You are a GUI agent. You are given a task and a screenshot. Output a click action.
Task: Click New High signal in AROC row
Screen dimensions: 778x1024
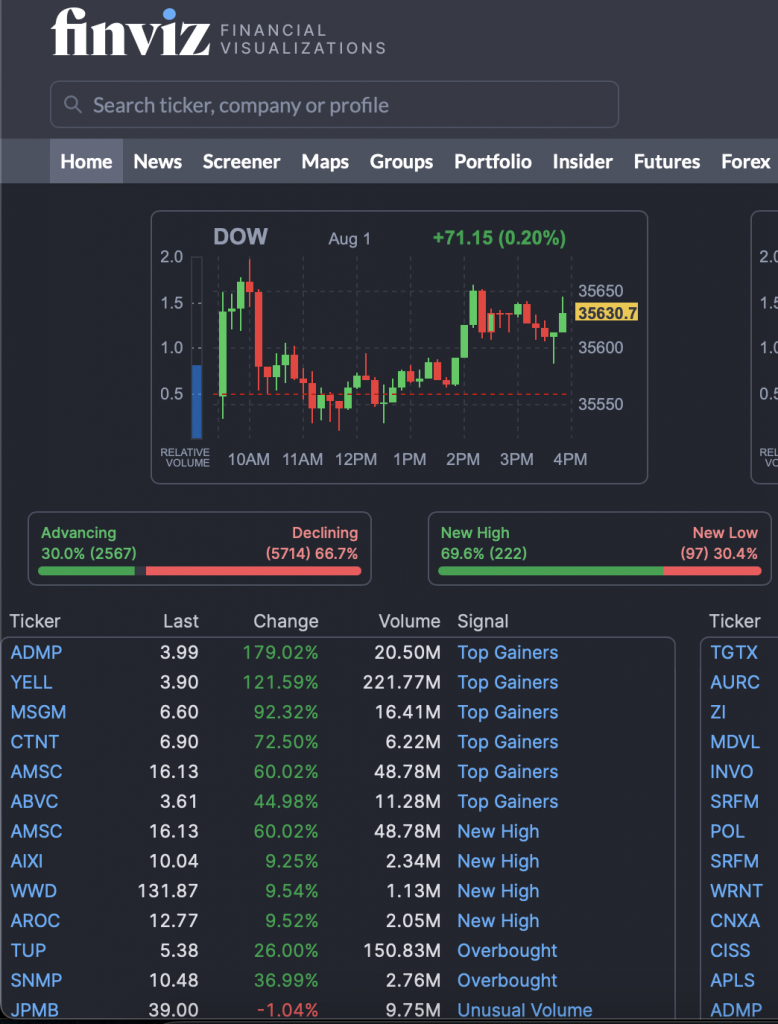coord(498,921)
